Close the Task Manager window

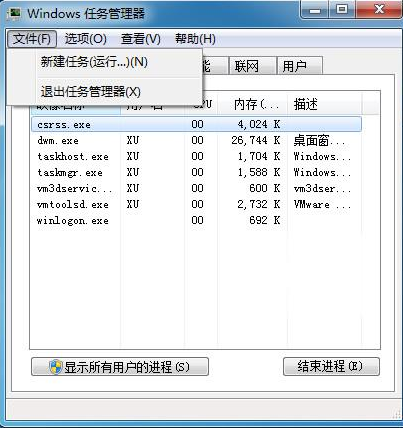(x=378, y=10)
